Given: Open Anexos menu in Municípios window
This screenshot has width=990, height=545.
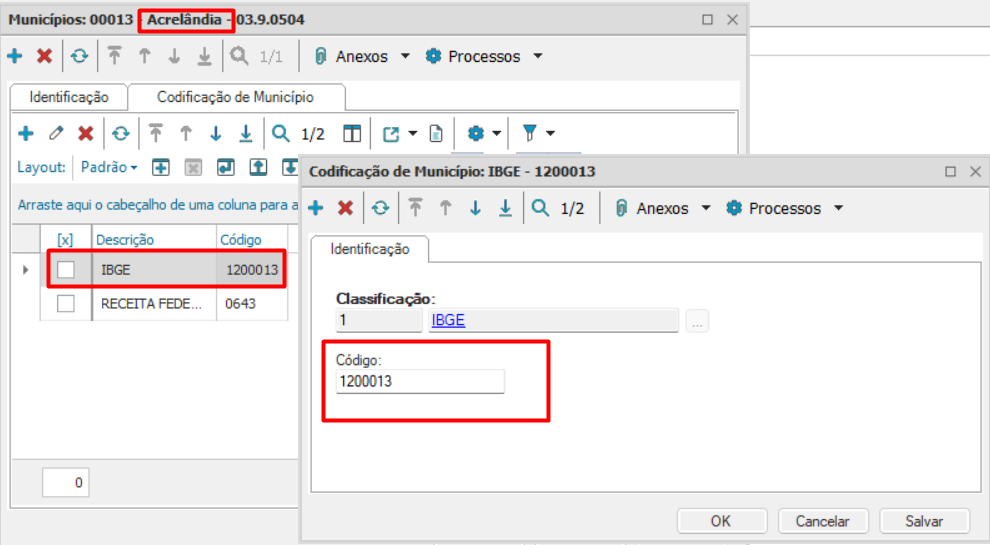Looking at the screenshot, I should coord(362,56).
